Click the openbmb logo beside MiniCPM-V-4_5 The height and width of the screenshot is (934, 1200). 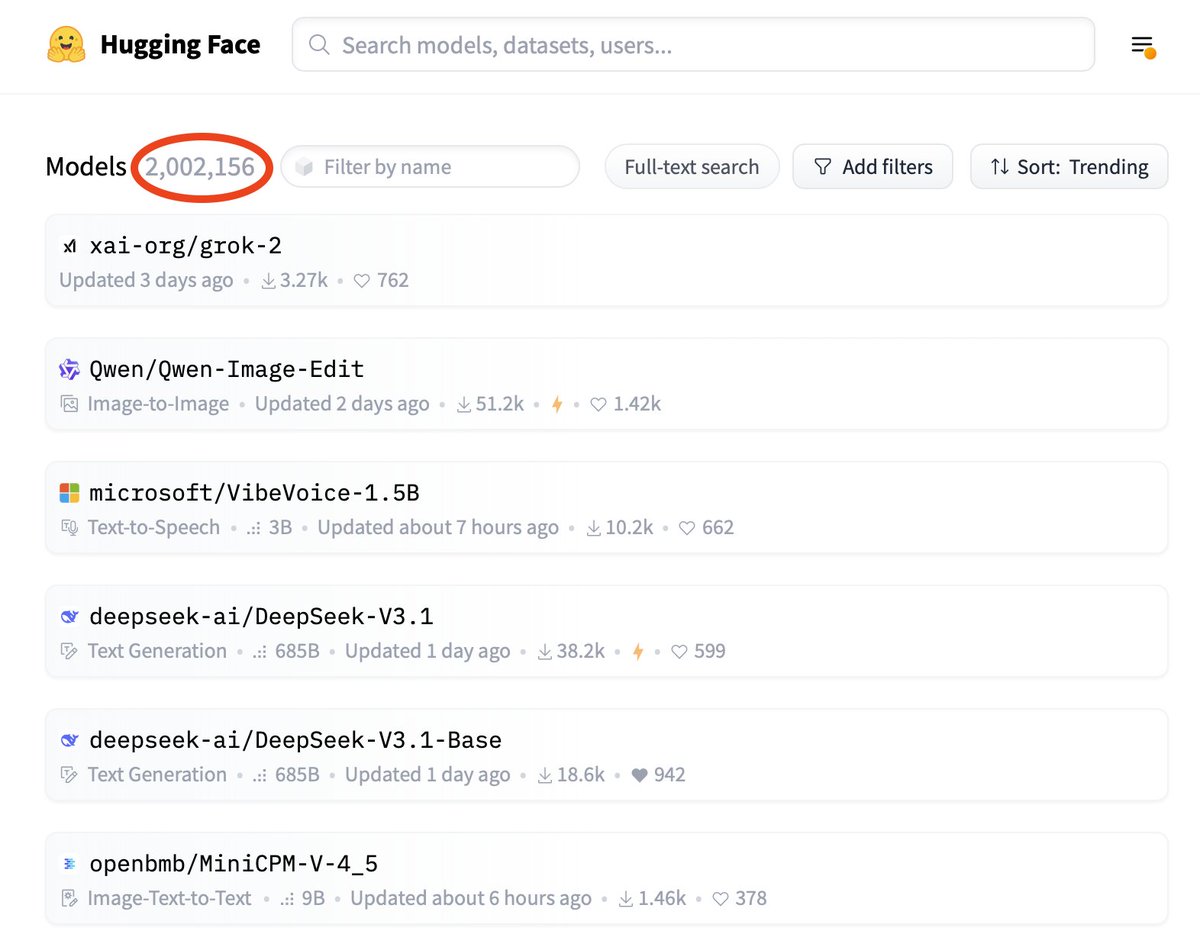pos(69,864)
